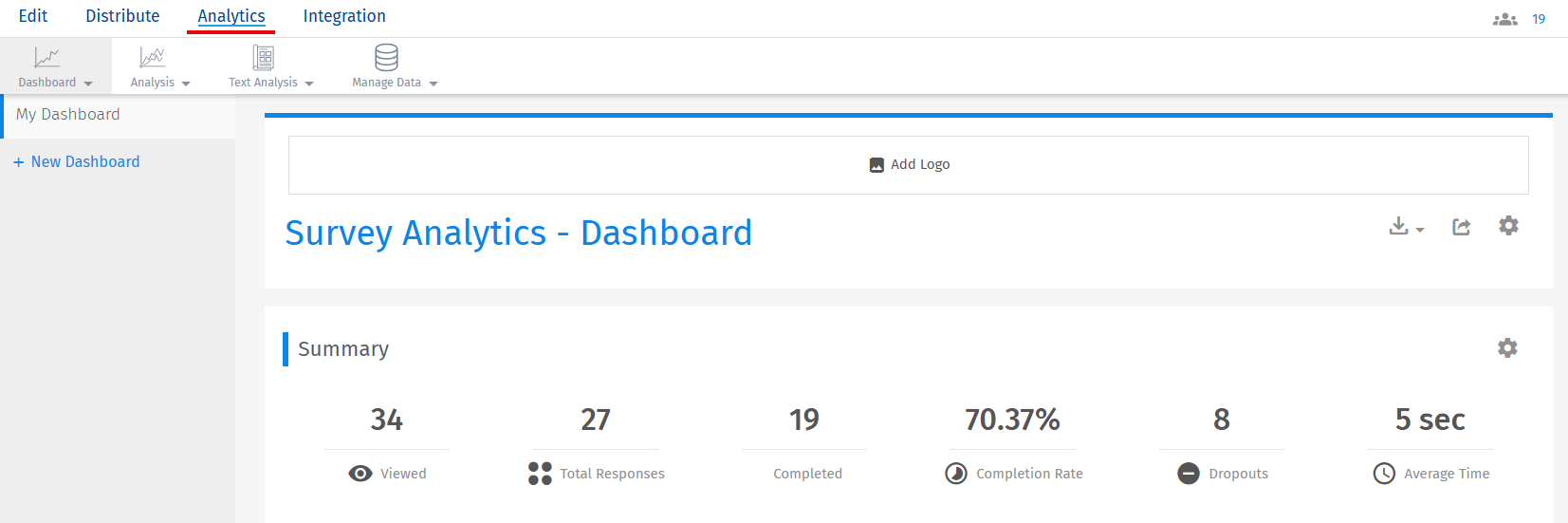Click the Dropouts minus icon
Viewport: 1568px width, 523px height.
(1189, 474)
